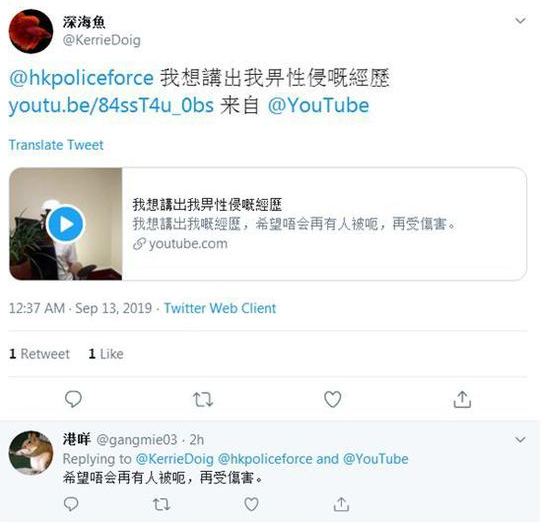542x526 pixels.
Task: Expand the options chevron on 港咩's reply
Action: click(x=520, y=440)
